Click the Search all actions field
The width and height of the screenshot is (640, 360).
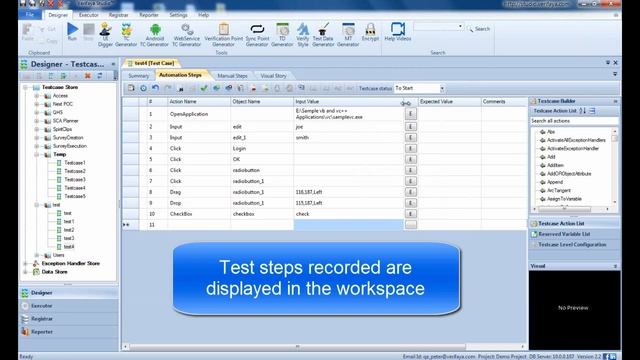(x=574, y=121)
